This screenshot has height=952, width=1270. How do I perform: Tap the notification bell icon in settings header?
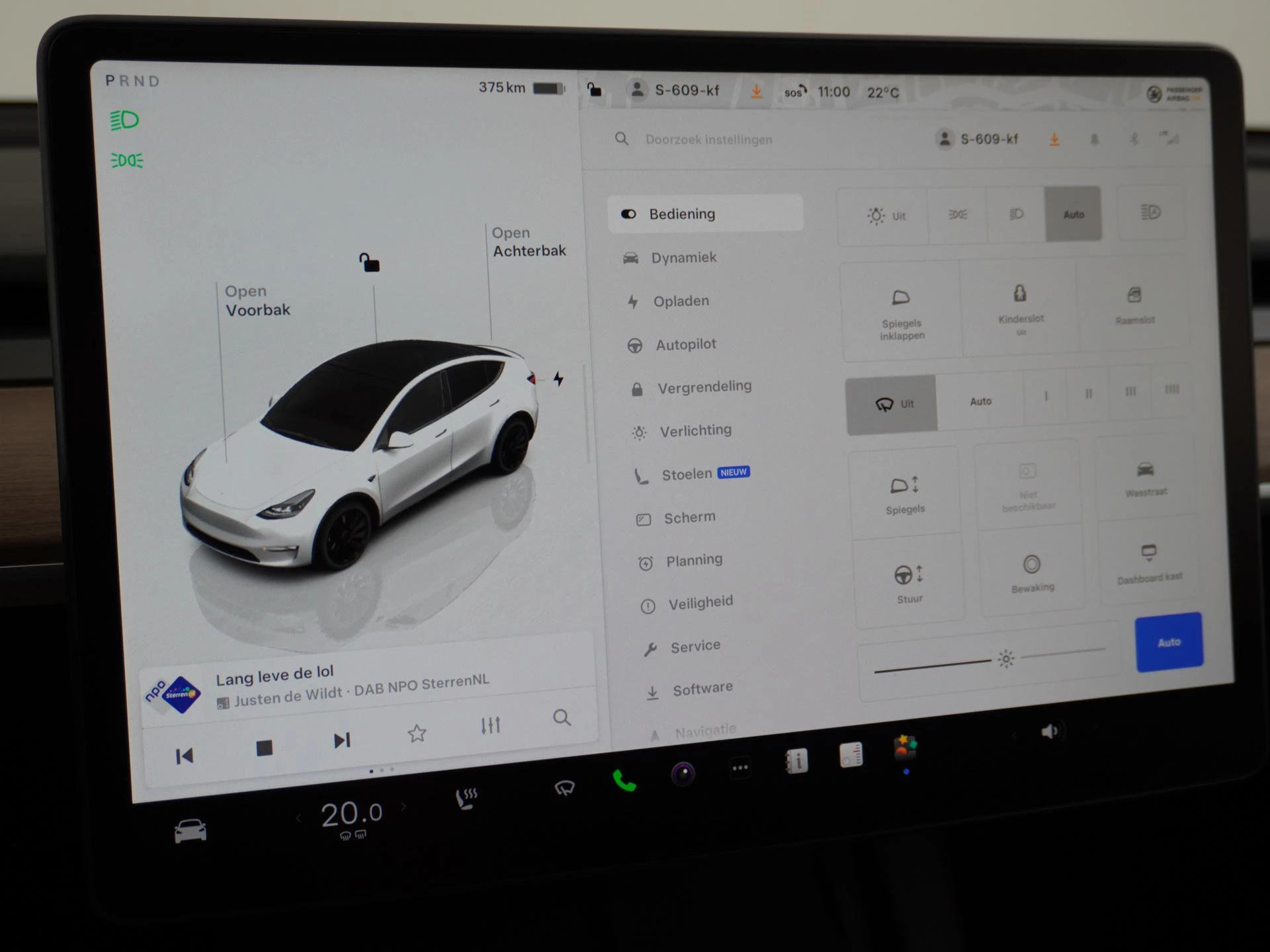pyautogui.click(x=1094, y=139)
